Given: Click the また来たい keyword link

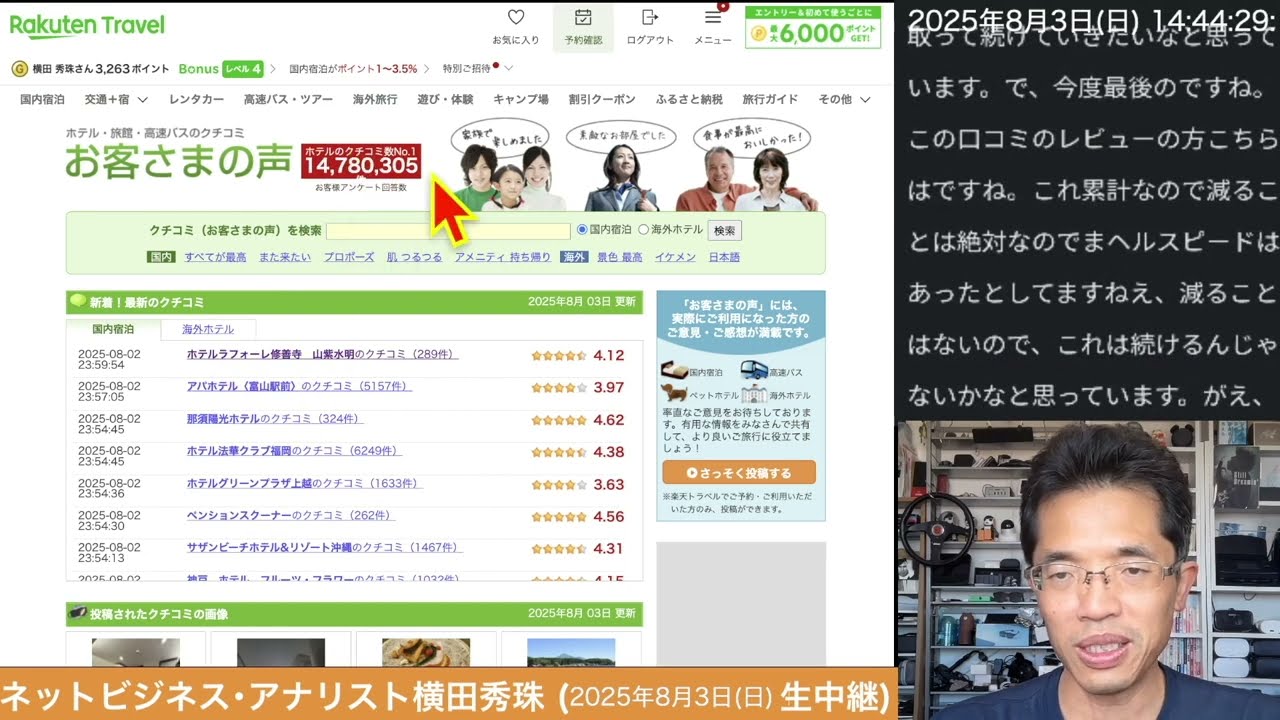Looking at the screenshot, I should click(x=285, y=257).
